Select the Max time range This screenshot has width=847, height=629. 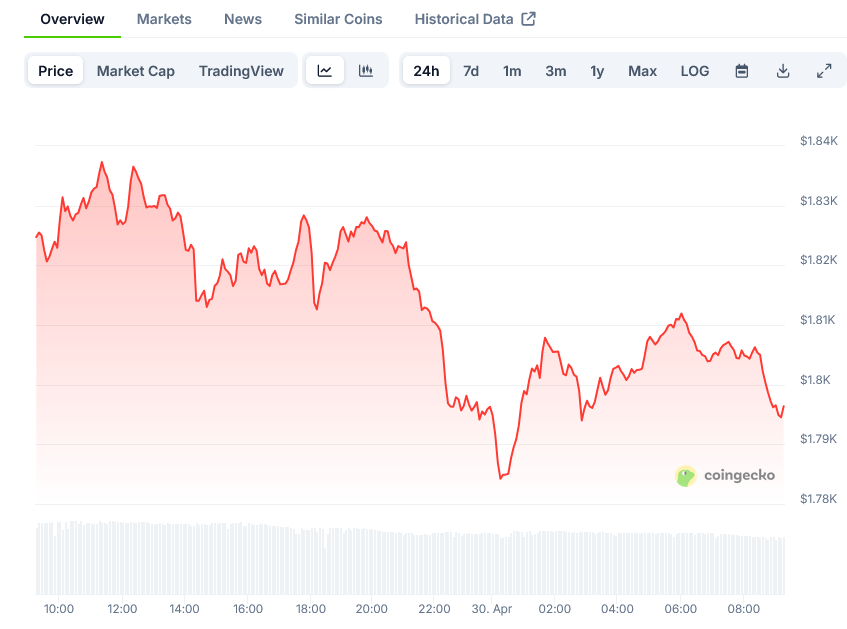pyautogui.click(x=643, y=71)
